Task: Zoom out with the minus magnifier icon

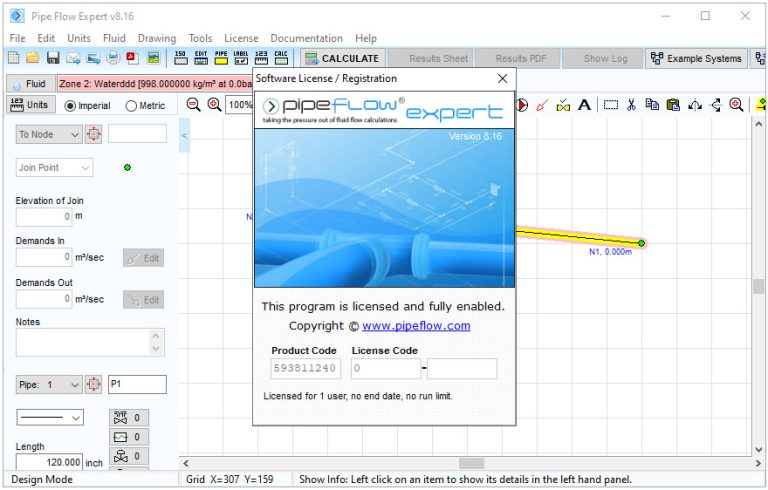Action: tap(193, 104)
